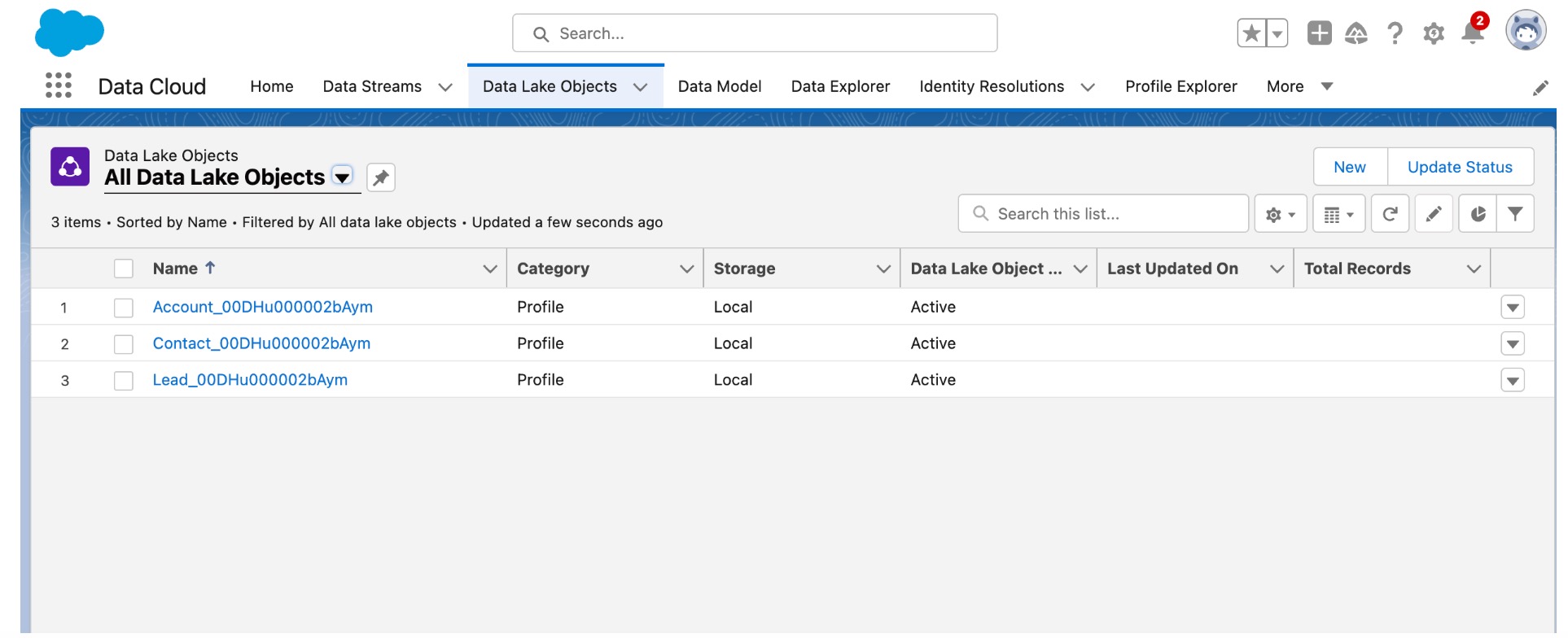Show actions for Contact row
The height and width of the screenshot is (638, 1568).
[x=1513, y=343]
